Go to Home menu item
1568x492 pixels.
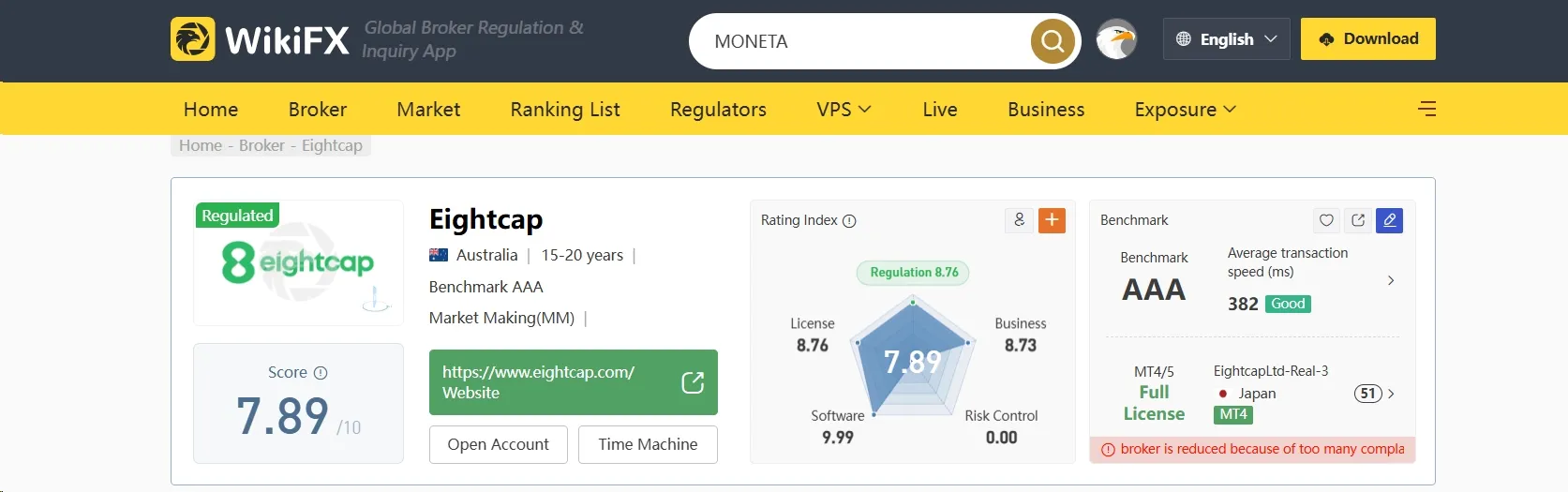coord(211,109)
